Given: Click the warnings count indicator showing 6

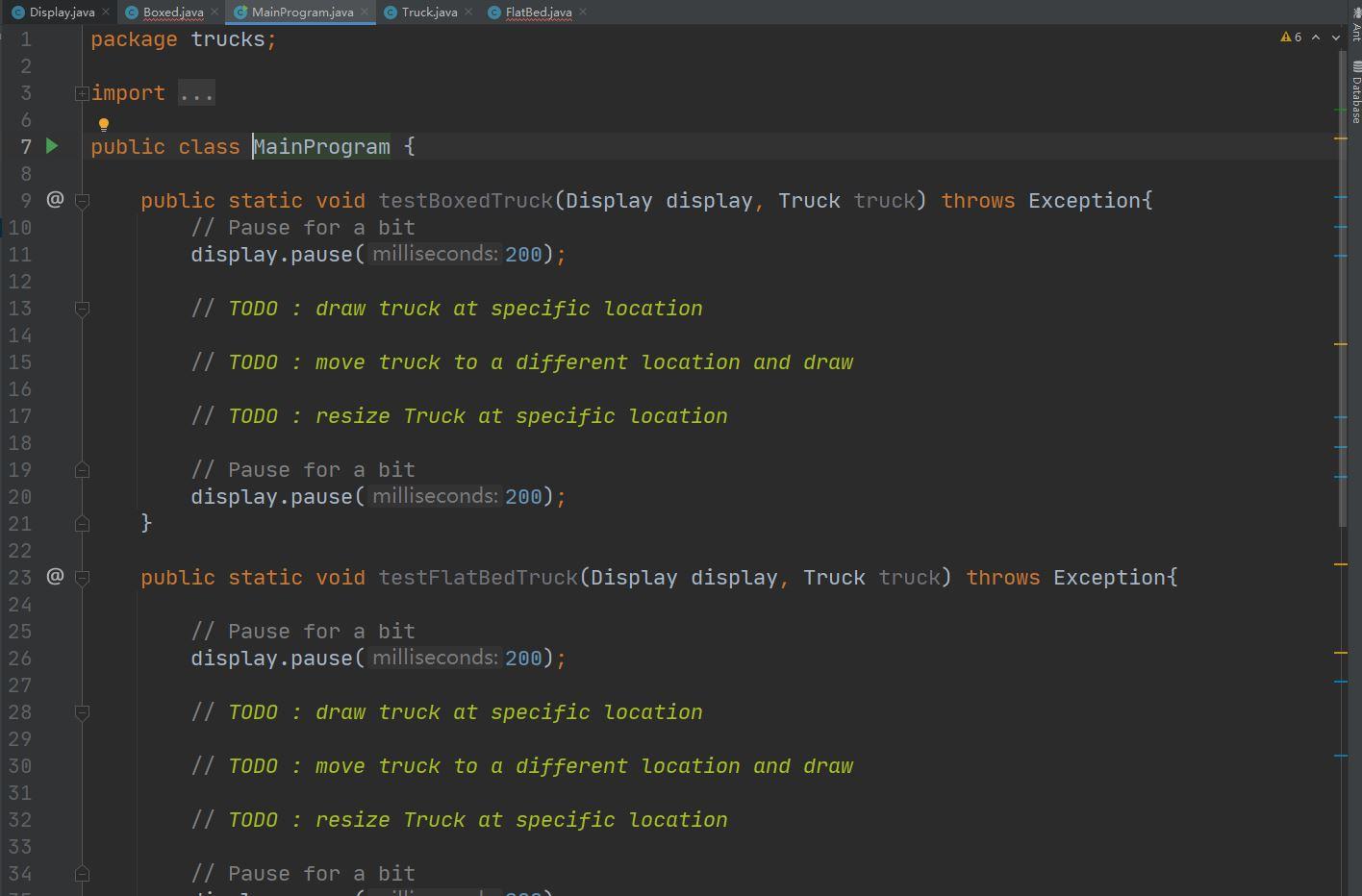Looking at the screenshot, I should click(1291, 37).
